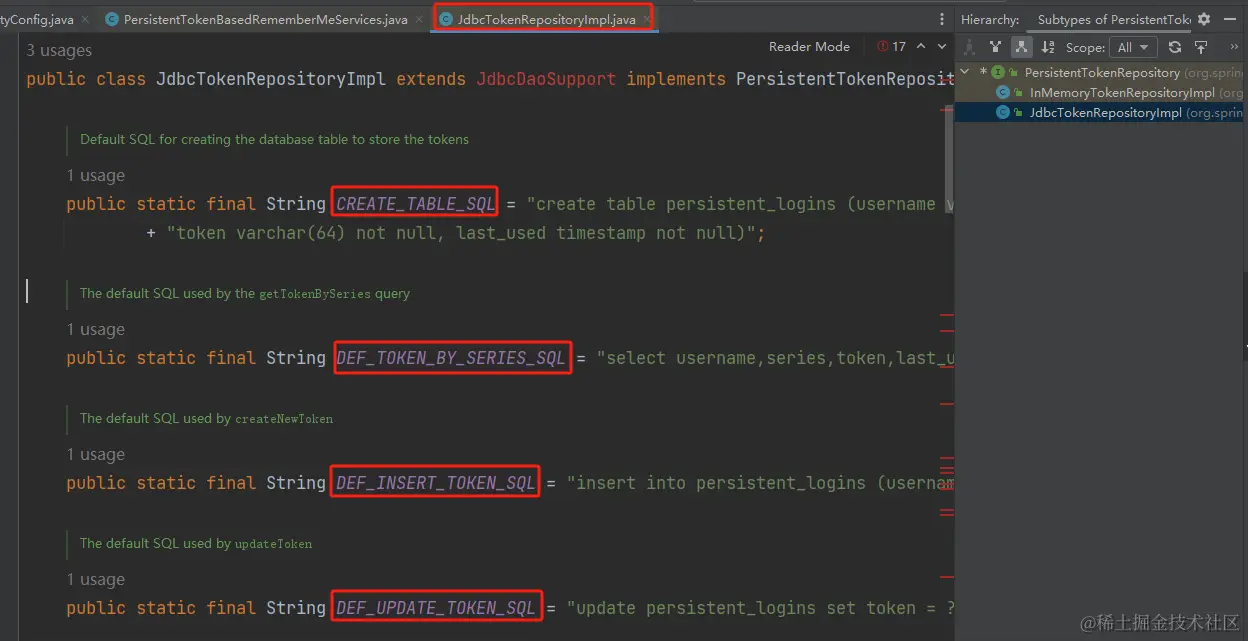
Task: Close the PersistentTokenBasedRememberMeServices.java tab
Action: pos(419,19)
